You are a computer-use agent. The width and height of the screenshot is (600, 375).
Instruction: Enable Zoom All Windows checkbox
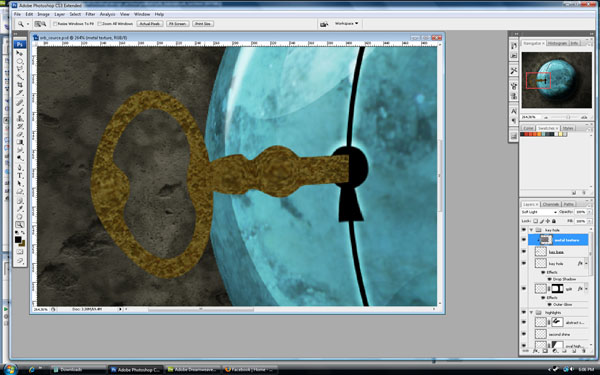(99, 24)
